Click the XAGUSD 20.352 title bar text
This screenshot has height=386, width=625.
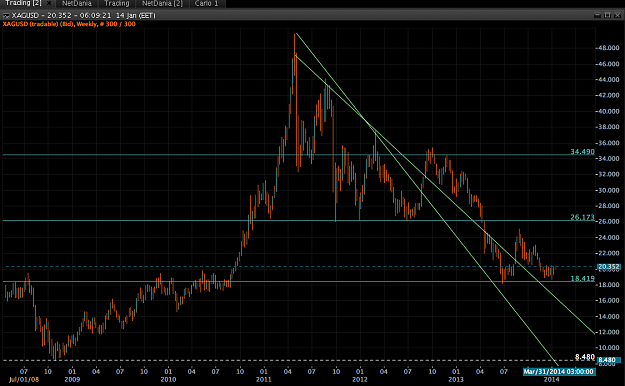pyautogui.click(x=83, y=16)
